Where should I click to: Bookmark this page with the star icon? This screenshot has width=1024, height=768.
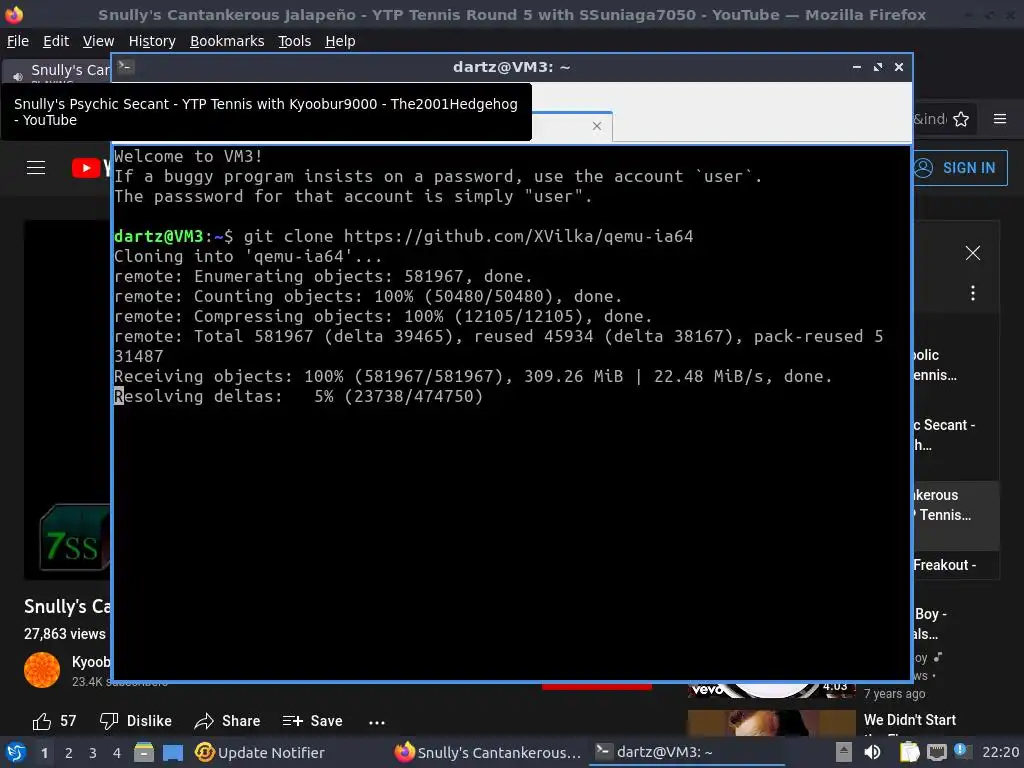click(961, 119)
